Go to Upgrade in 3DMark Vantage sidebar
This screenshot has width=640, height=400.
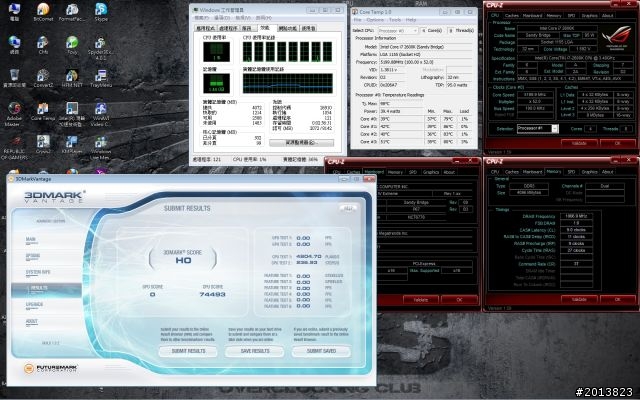[x=34, y=305]
